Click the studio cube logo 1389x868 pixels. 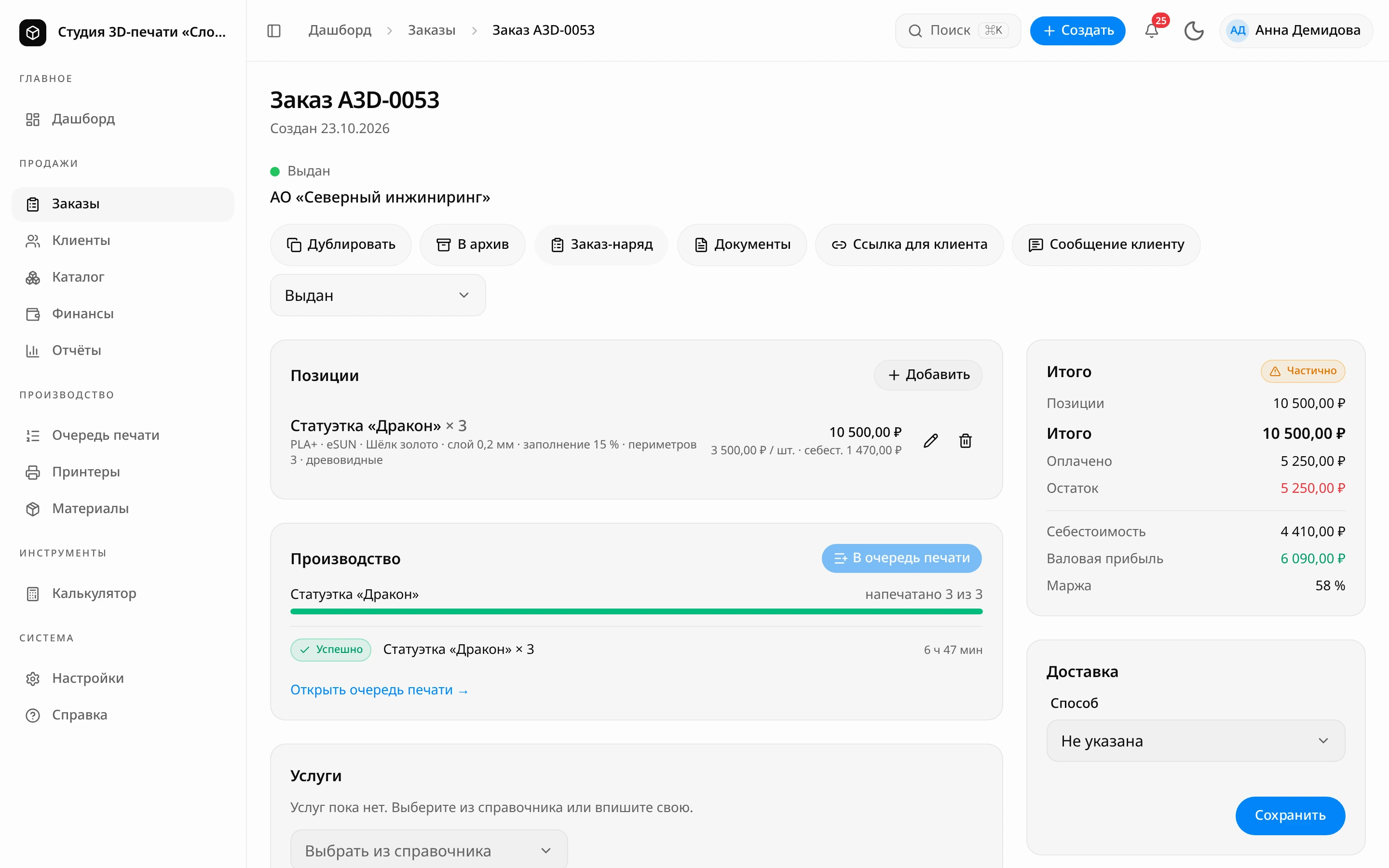coord(33,32)
